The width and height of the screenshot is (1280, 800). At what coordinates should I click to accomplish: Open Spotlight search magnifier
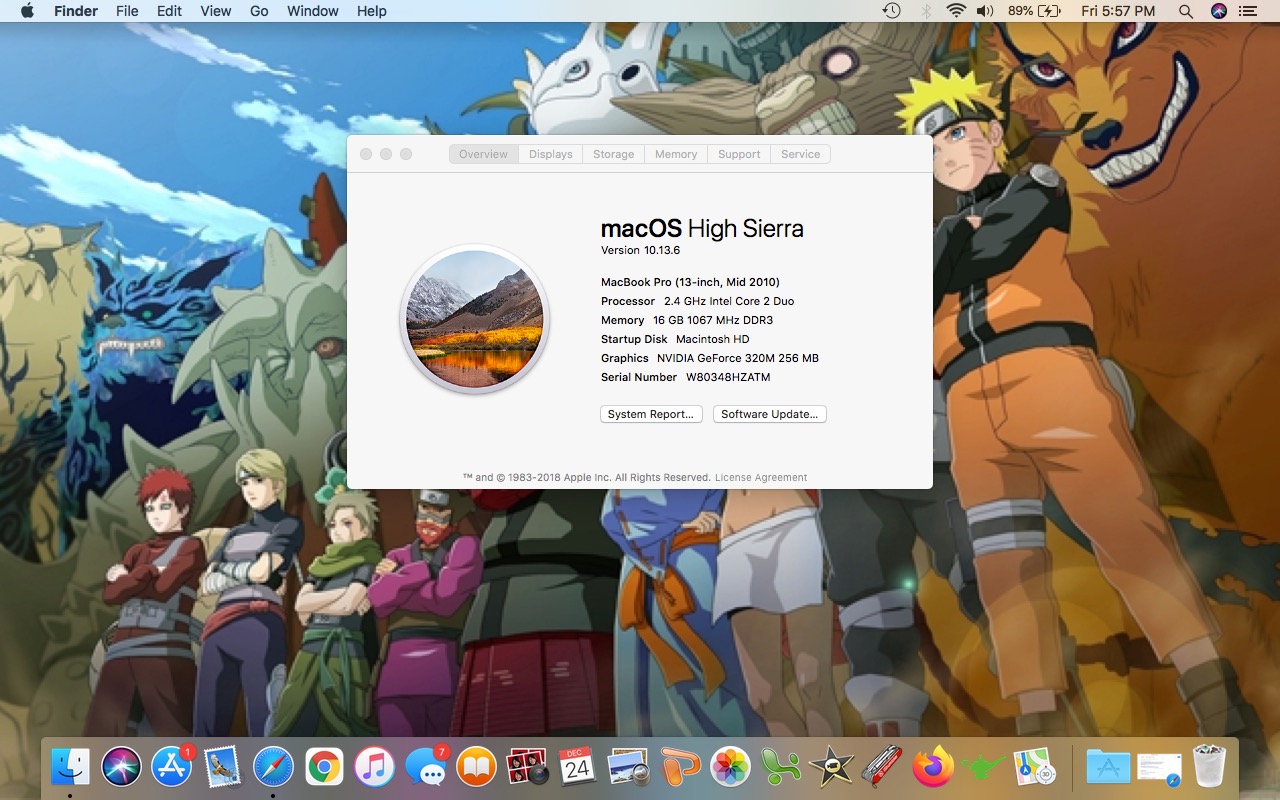point(1186,11)
